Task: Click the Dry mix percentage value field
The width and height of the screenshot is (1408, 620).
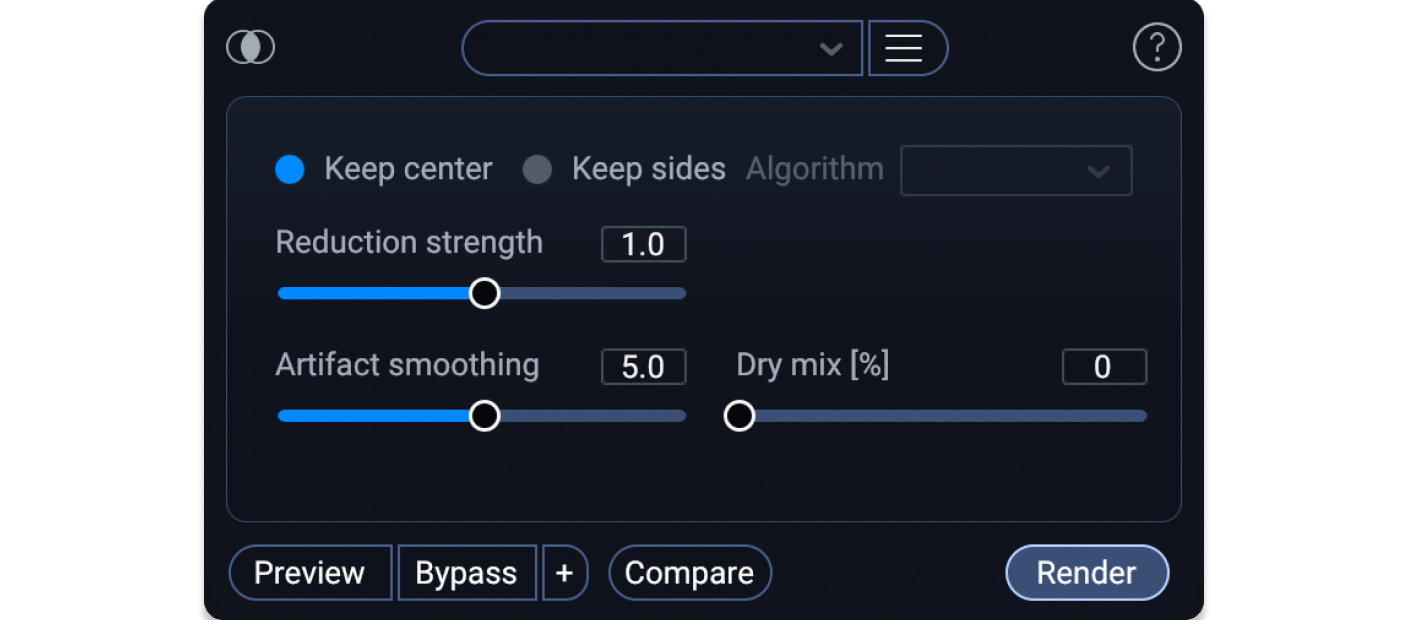Action: point(1103,367)
